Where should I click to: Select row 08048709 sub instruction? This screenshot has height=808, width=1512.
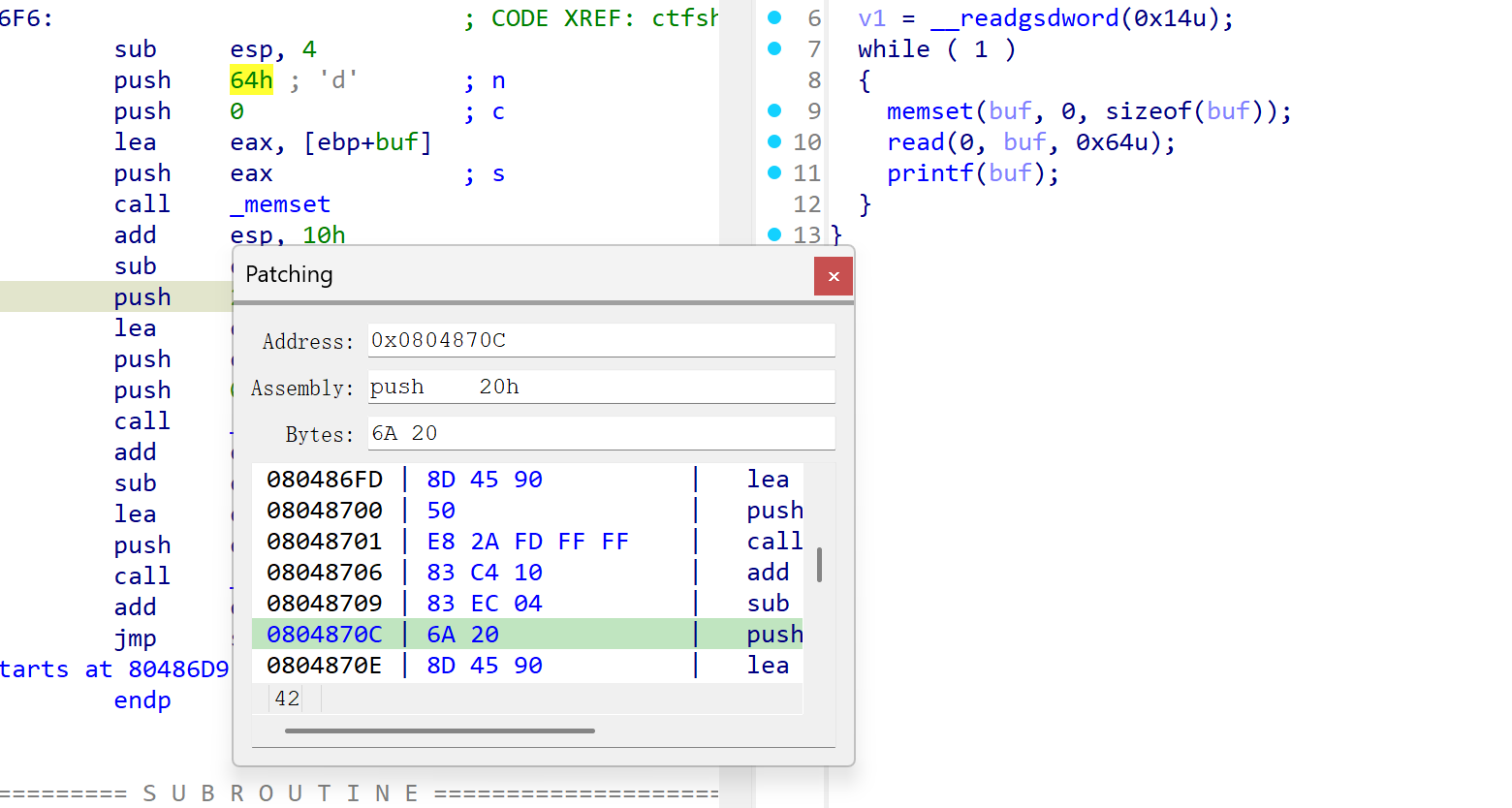click(x=523, y=604)
